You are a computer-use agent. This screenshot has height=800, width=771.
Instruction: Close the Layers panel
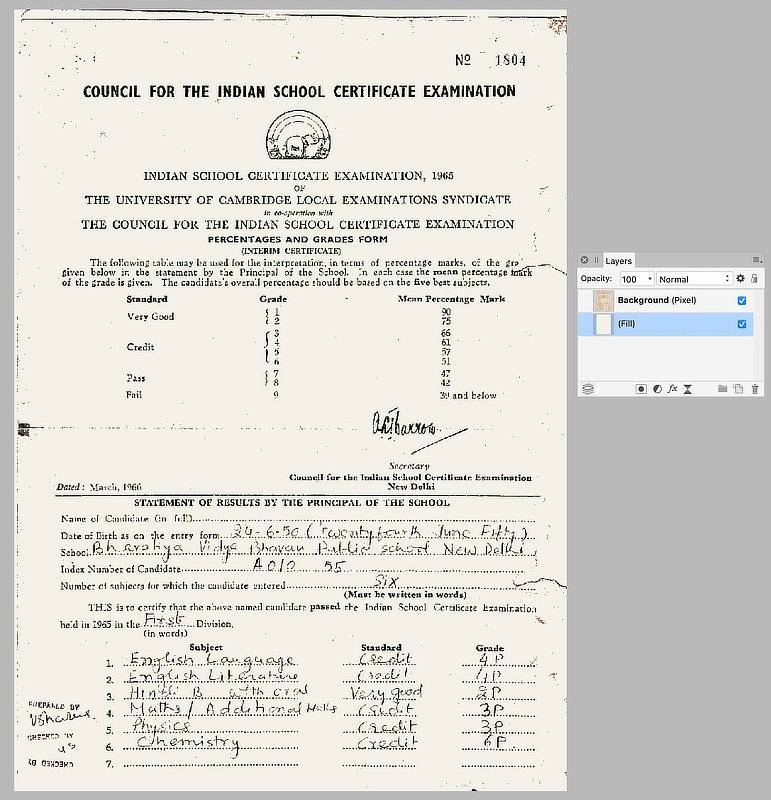point(584,260)
